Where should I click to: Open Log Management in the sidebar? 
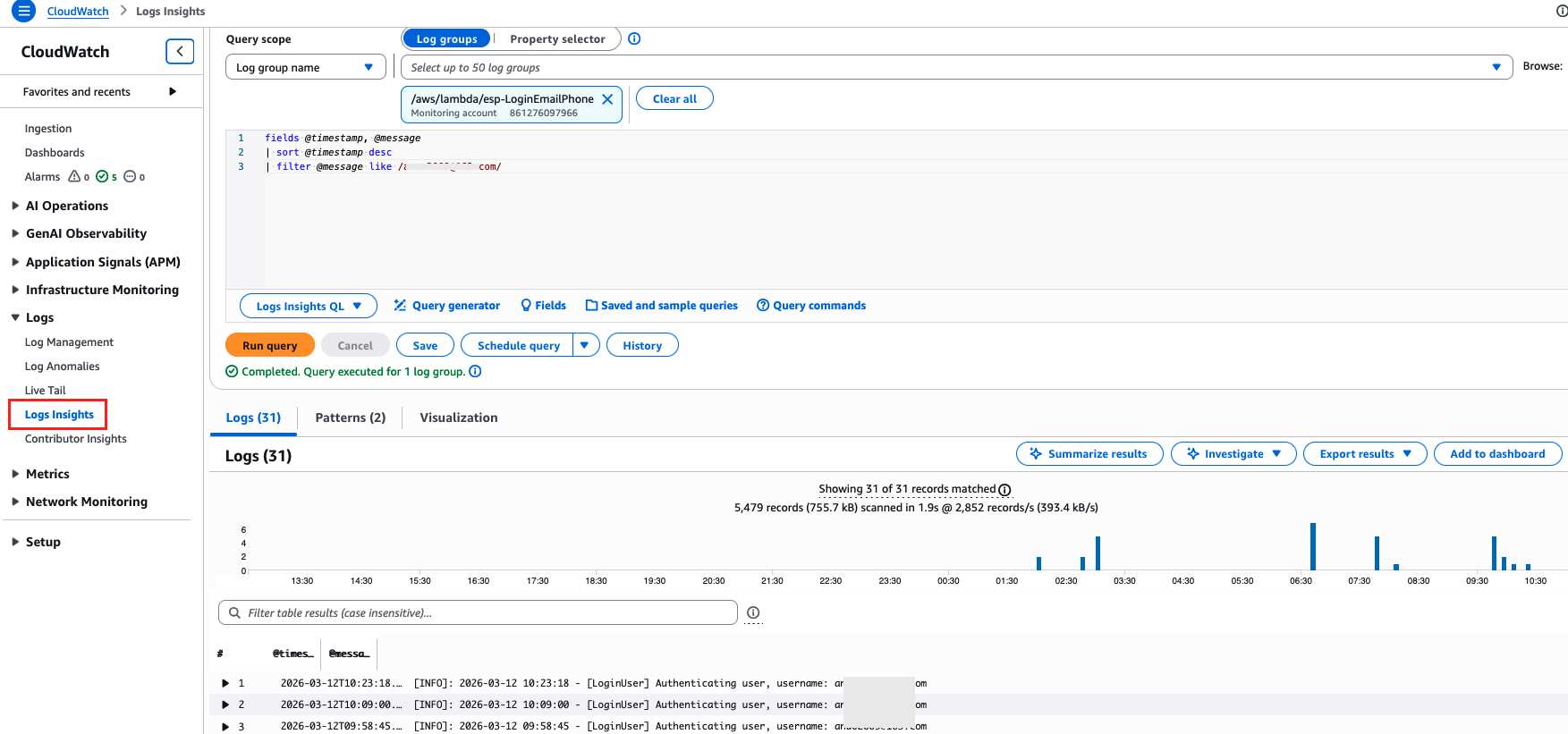(x=69, y=342)
